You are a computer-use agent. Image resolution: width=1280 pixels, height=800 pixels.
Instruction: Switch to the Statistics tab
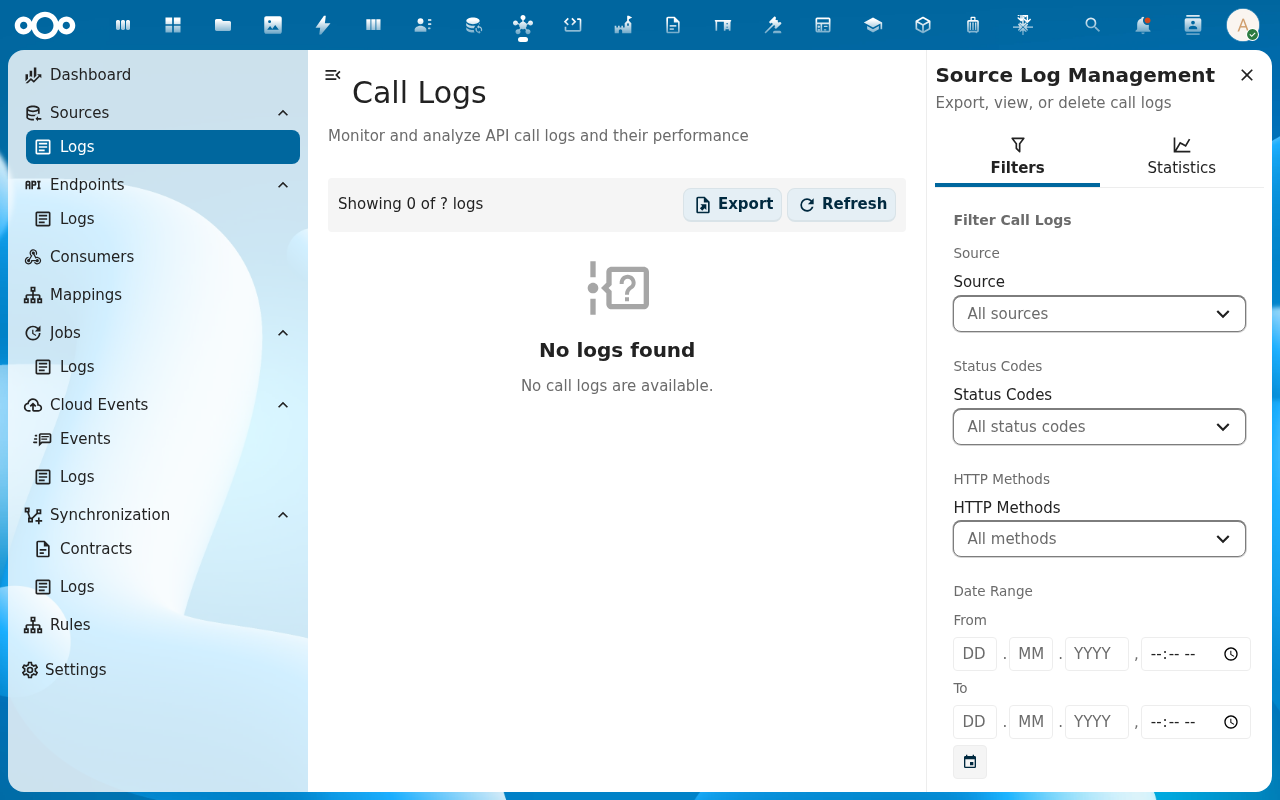tap(1182, 158)
